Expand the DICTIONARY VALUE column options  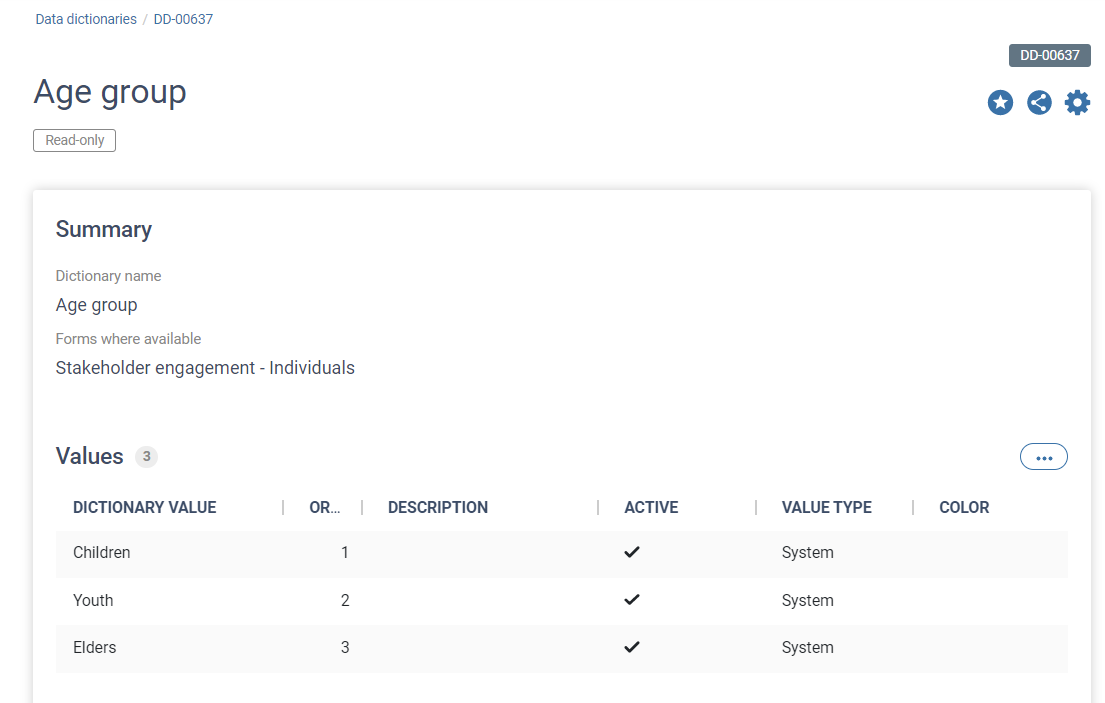pyautogui.click(x=144, y=507)
